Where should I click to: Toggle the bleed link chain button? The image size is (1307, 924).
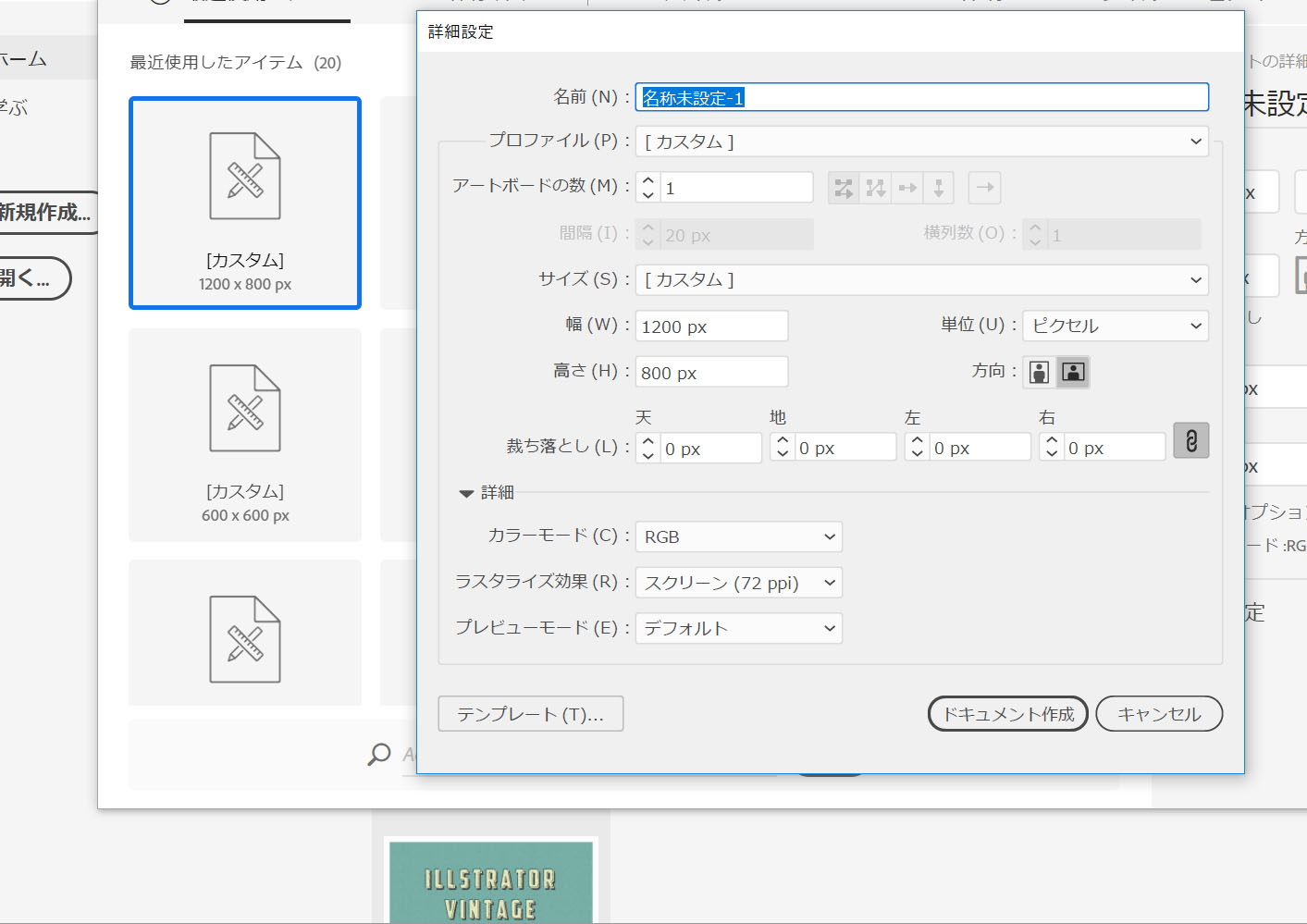[1190, 441]
